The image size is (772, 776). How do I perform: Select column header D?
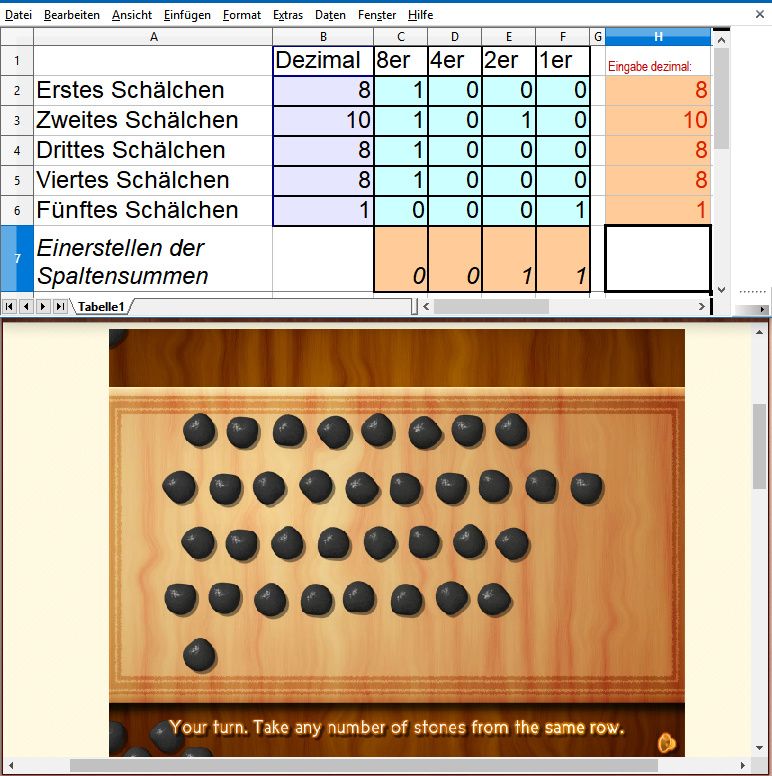point(454,37)
